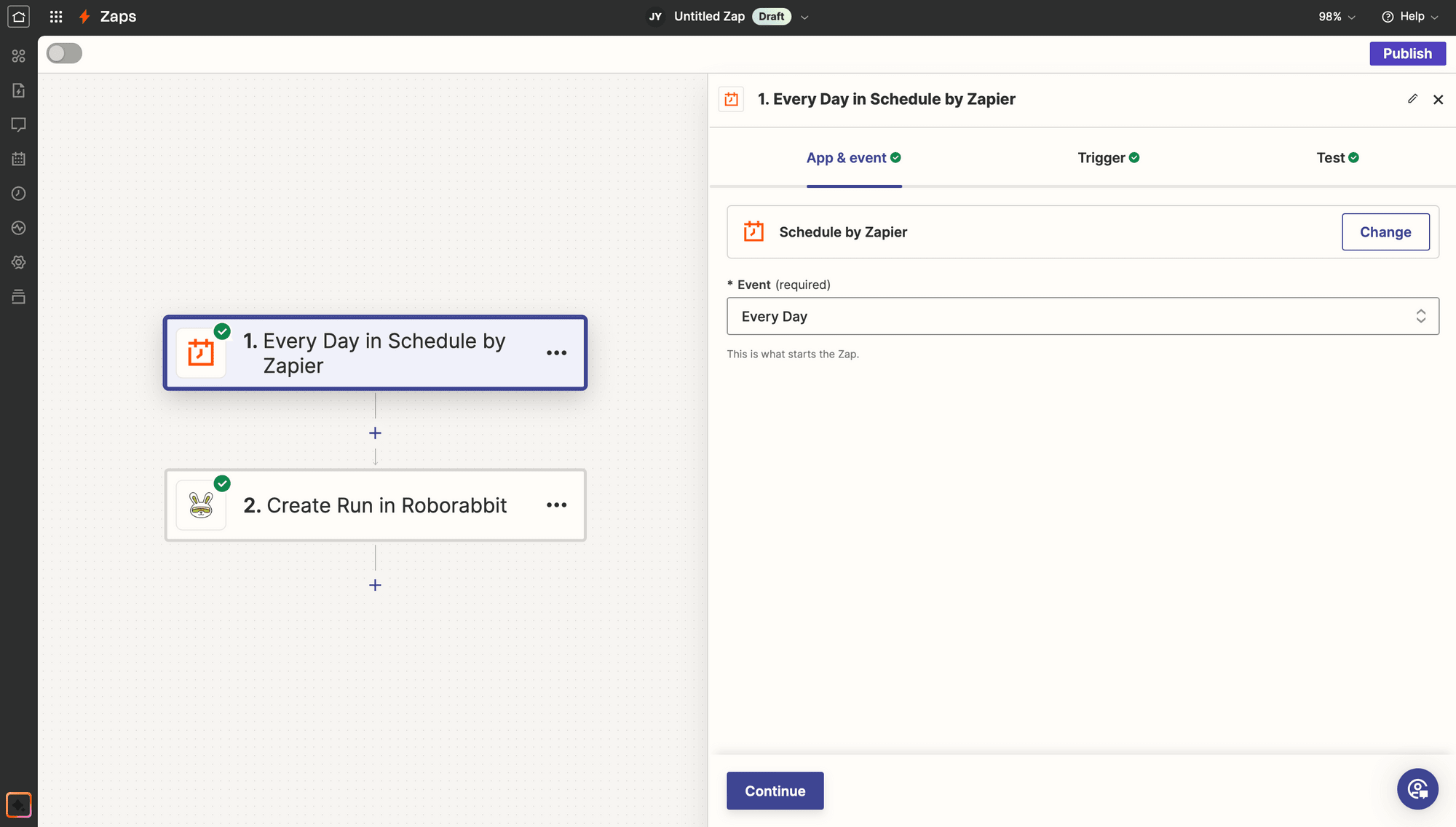Open the version percentage dropdown
This screenshot has height=827, width=1456.
tap(1336, 17)
